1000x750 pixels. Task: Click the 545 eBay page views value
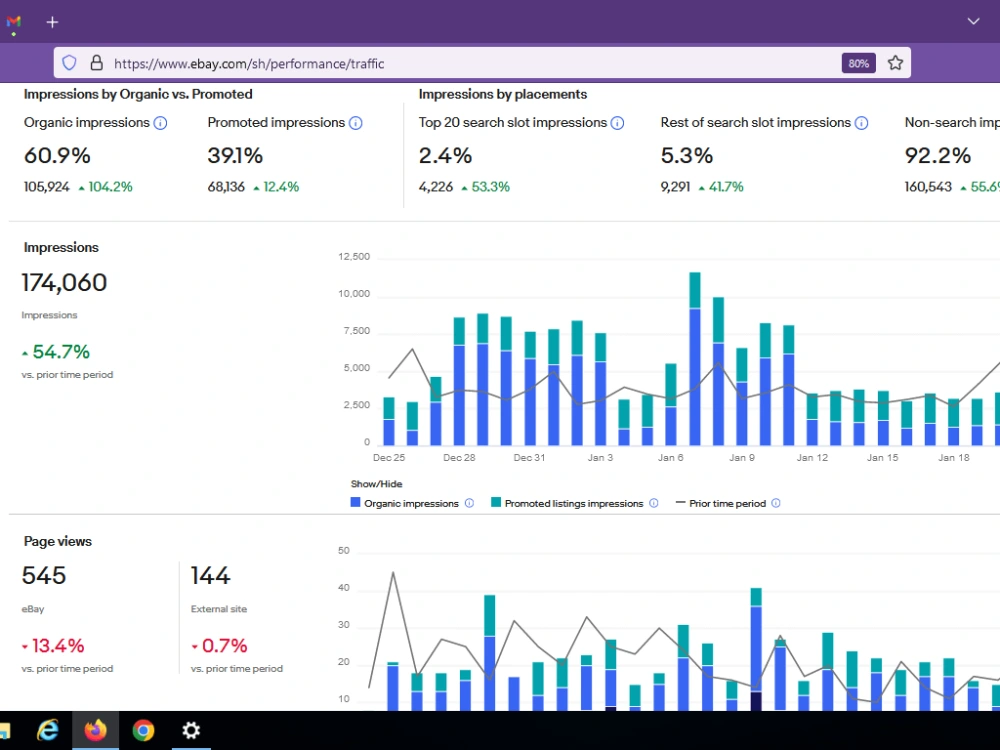(44, 575)
